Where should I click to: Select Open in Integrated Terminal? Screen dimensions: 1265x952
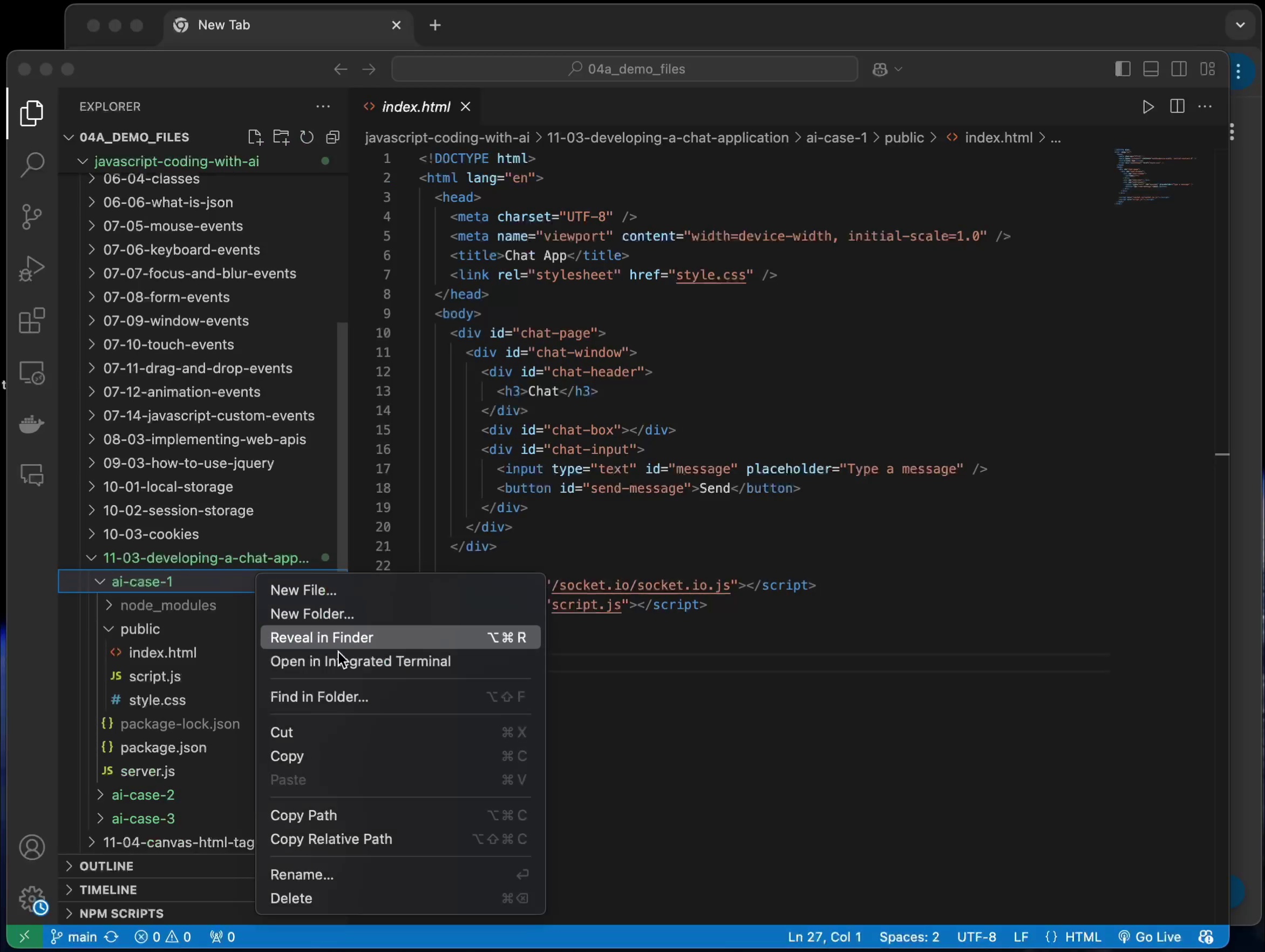(400, 661)
